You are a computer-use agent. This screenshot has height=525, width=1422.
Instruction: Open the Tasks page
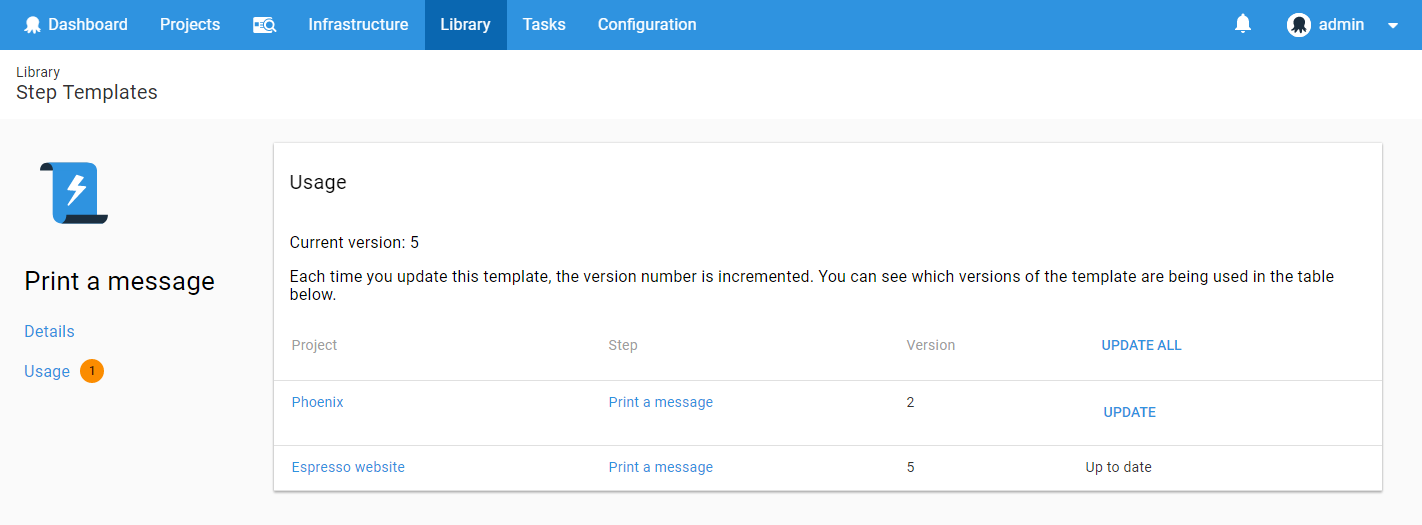[x=544, y=25]
